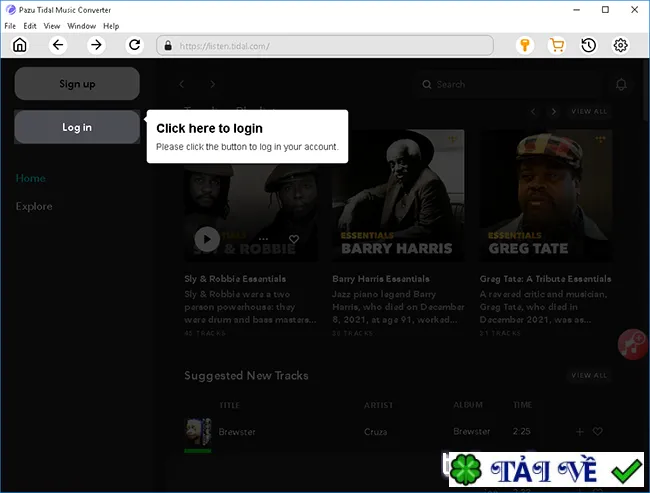Like the Brewster track heart icon
The width and height of the screenshot is (650, 493).
coord(597,431)
